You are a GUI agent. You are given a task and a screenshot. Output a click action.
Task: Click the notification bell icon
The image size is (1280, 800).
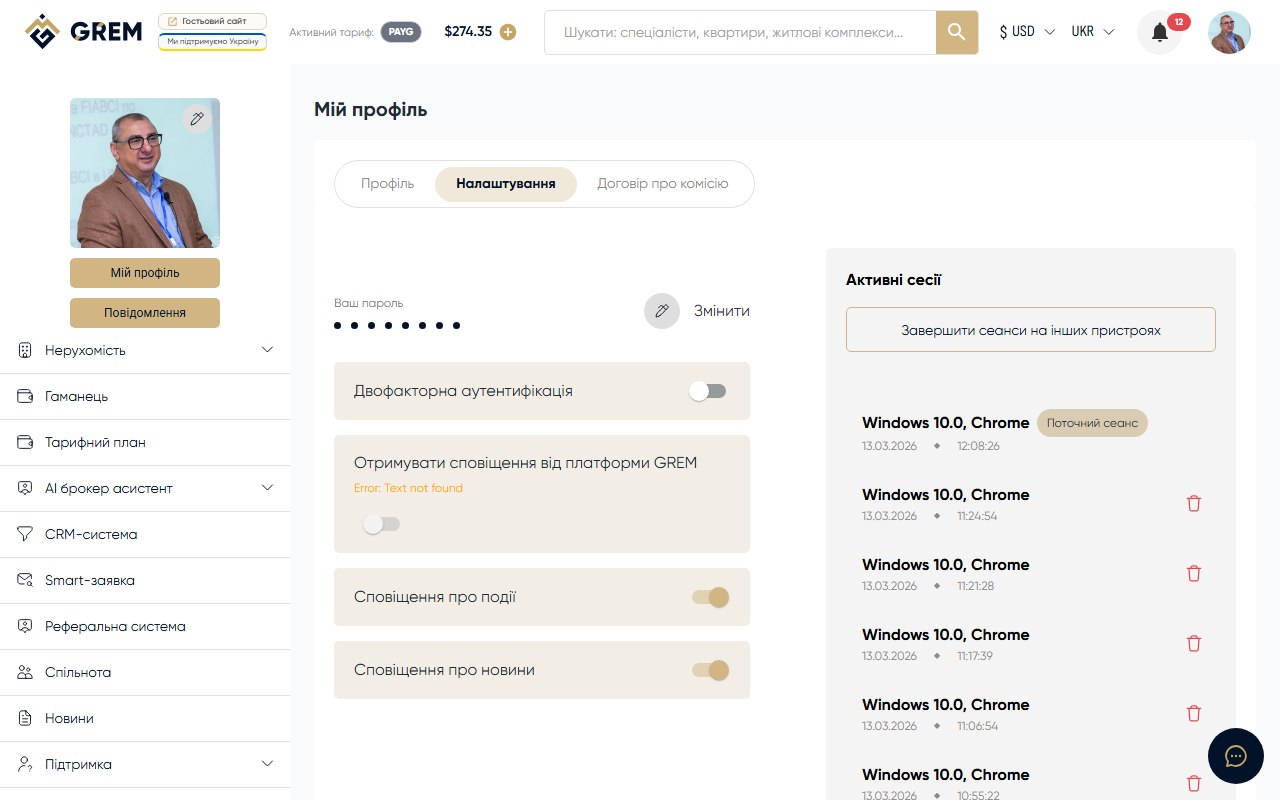tap(1159, 33)
